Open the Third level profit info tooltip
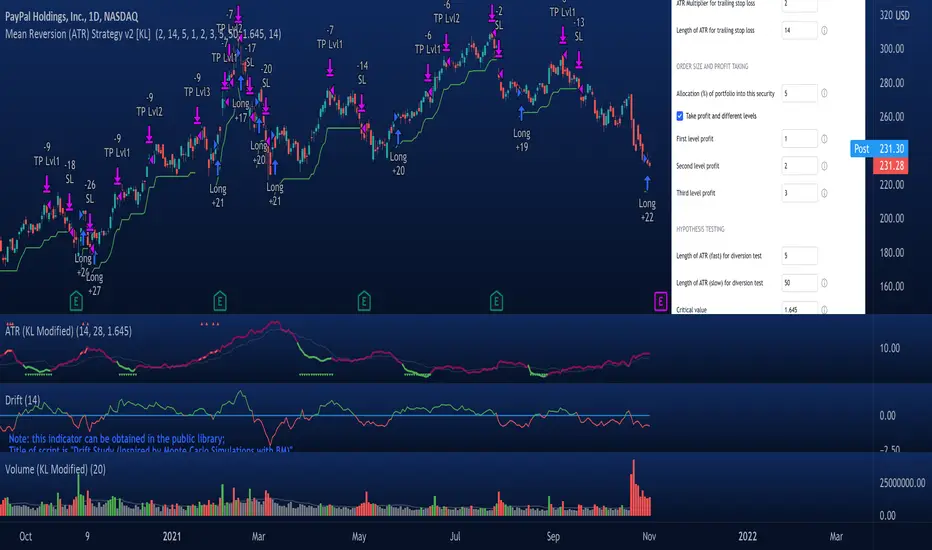 coord(824,193)
